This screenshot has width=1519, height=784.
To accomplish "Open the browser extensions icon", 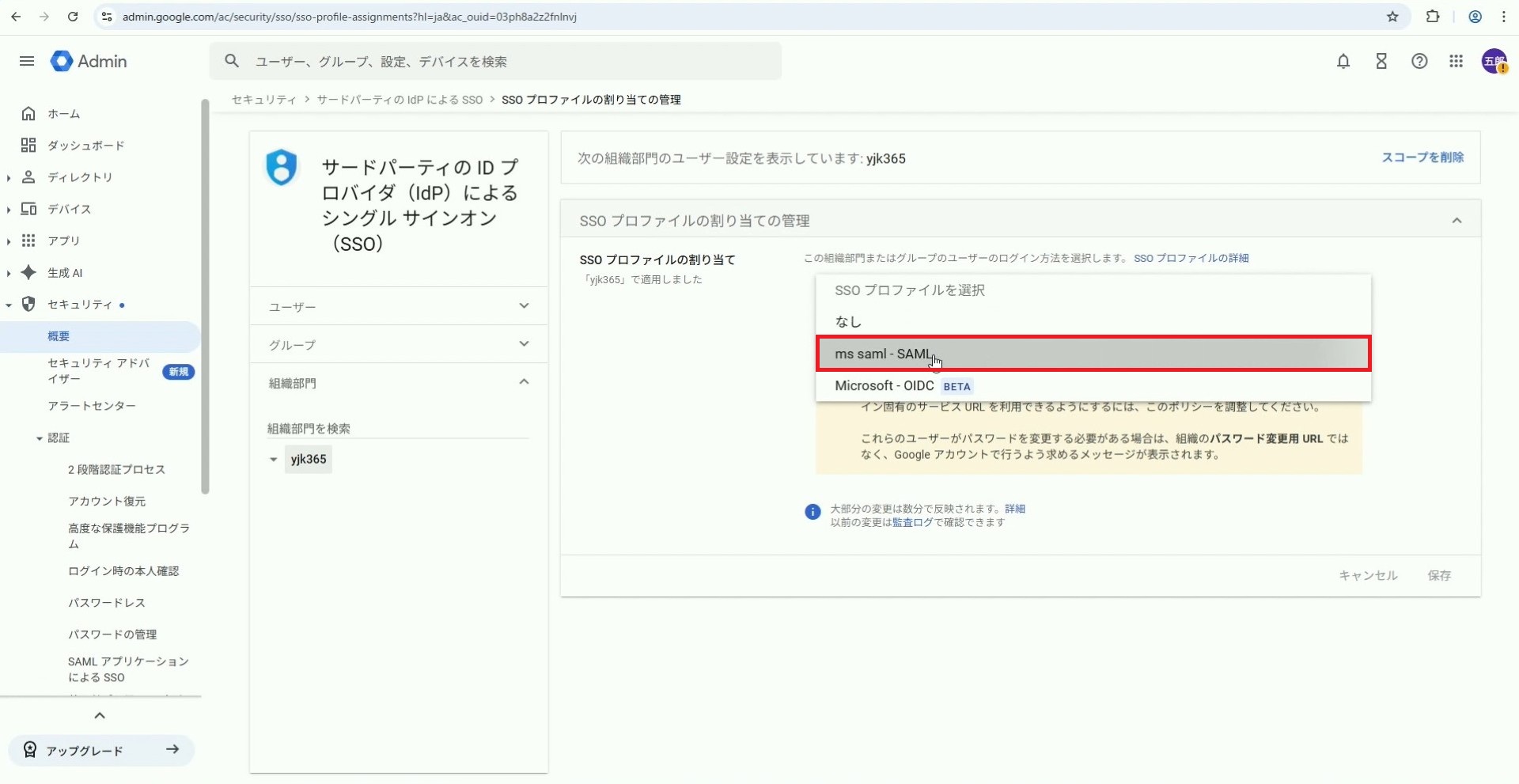I will [1432, 17].
